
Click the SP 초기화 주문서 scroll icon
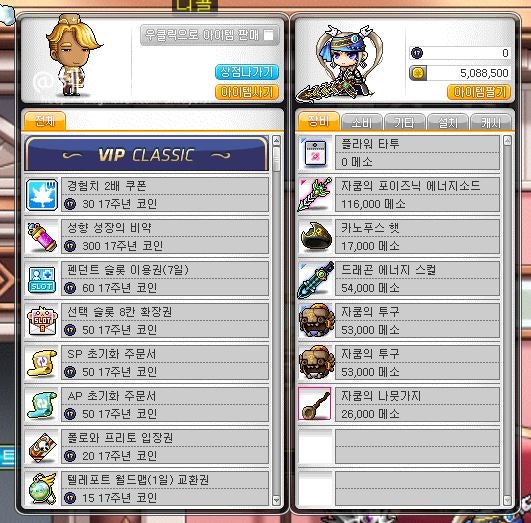tap(42, 363)
